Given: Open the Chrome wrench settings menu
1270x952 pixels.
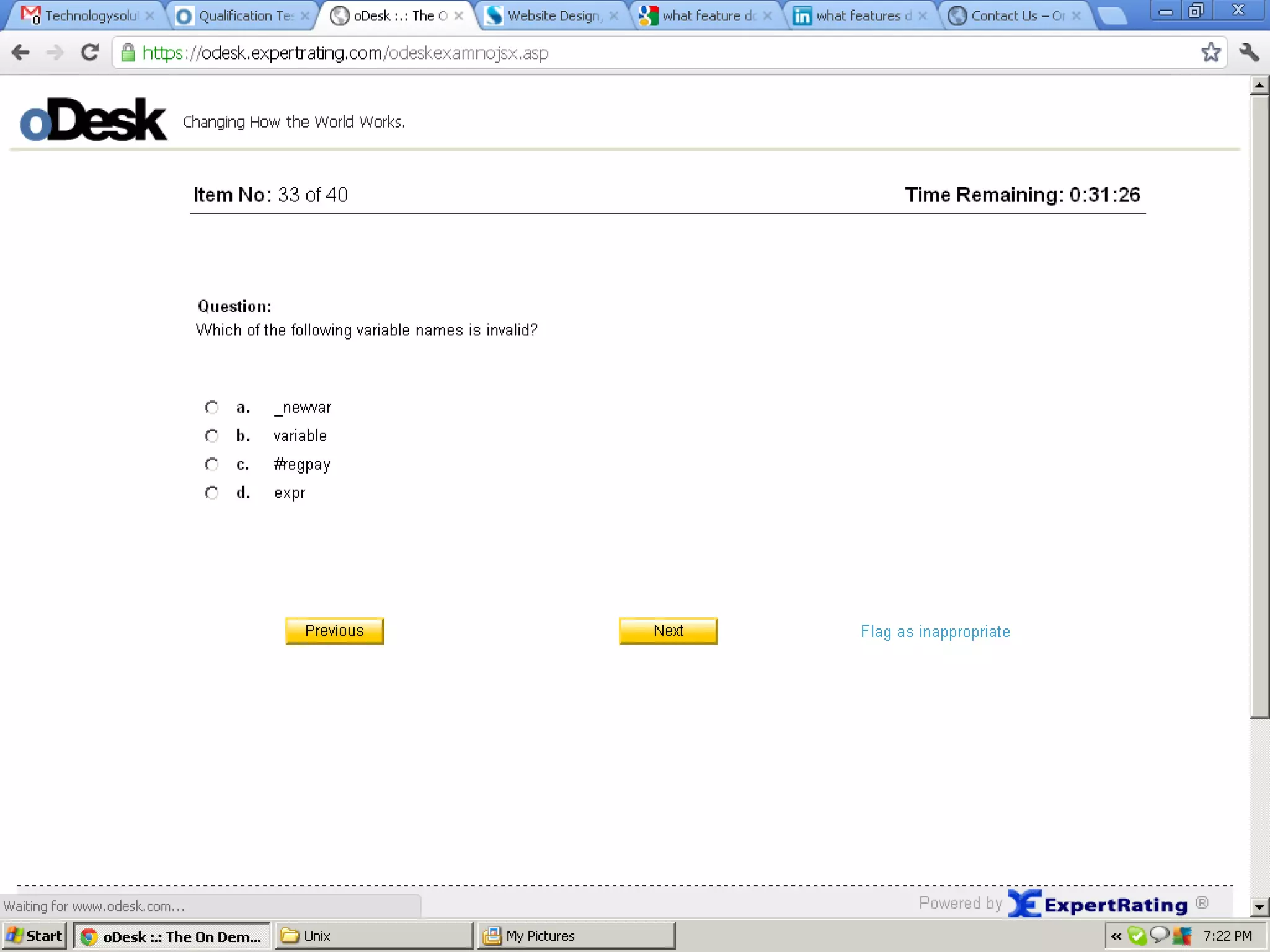Looking at the screenshot, I should point(1249,52).
